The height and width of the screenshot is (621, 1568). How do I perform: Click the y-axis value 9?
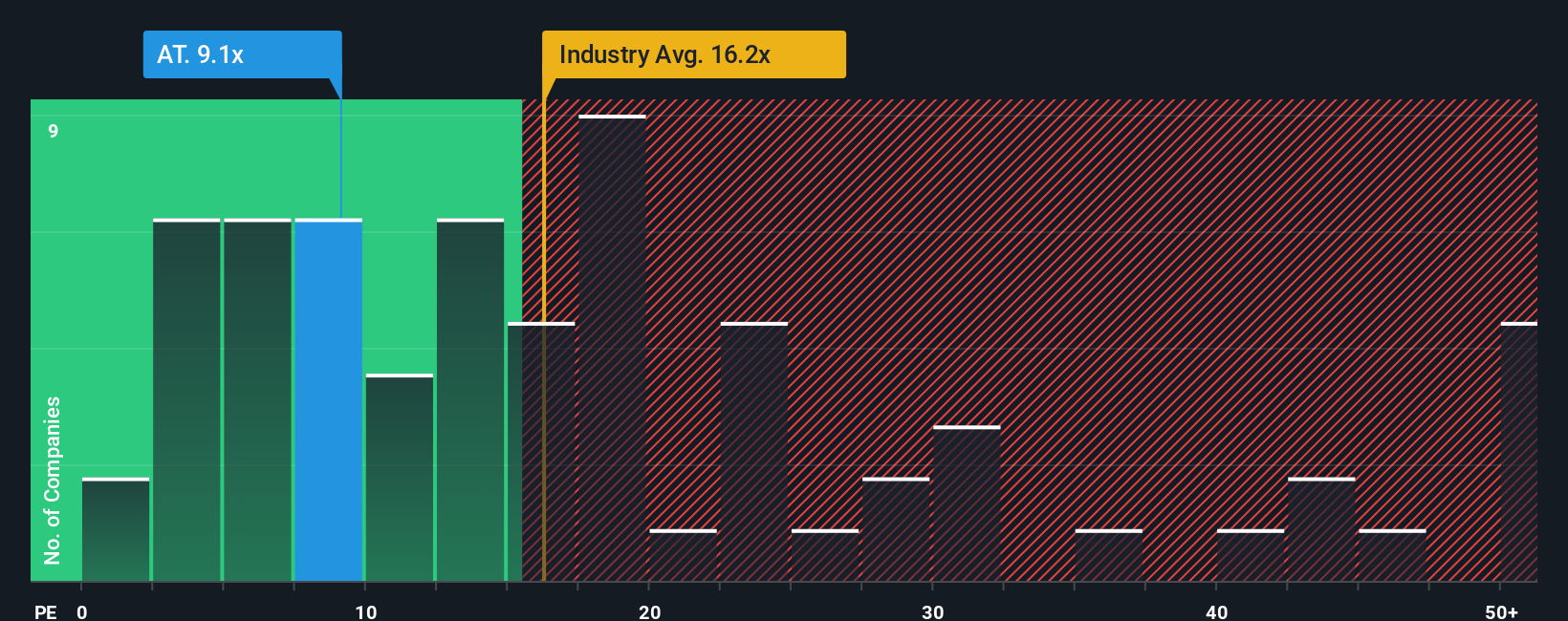point(54,131)
